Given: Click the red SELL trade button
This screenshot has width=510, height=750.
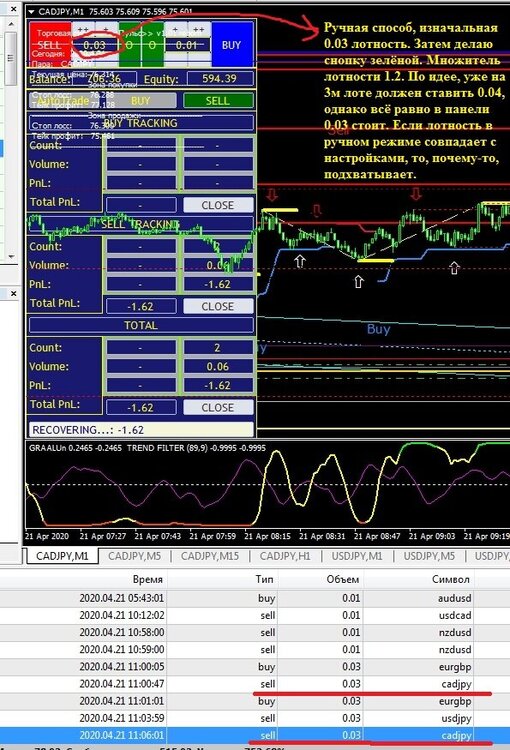Looking at the screenshot, I should pyautogui.click(x=50, y=44).
